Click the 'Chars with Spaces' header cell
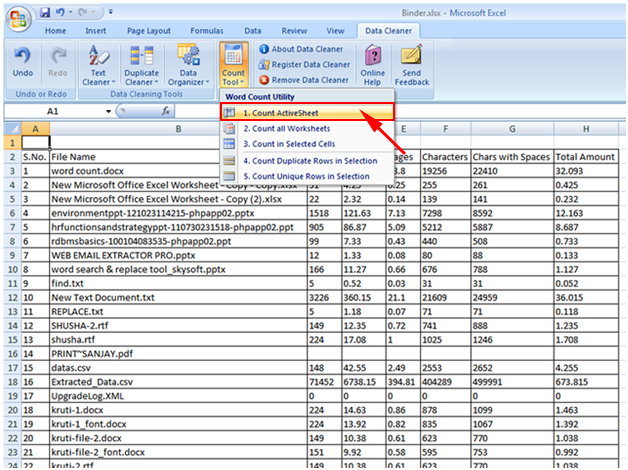This screenshot has height=470, width=628. coord(512,157)
